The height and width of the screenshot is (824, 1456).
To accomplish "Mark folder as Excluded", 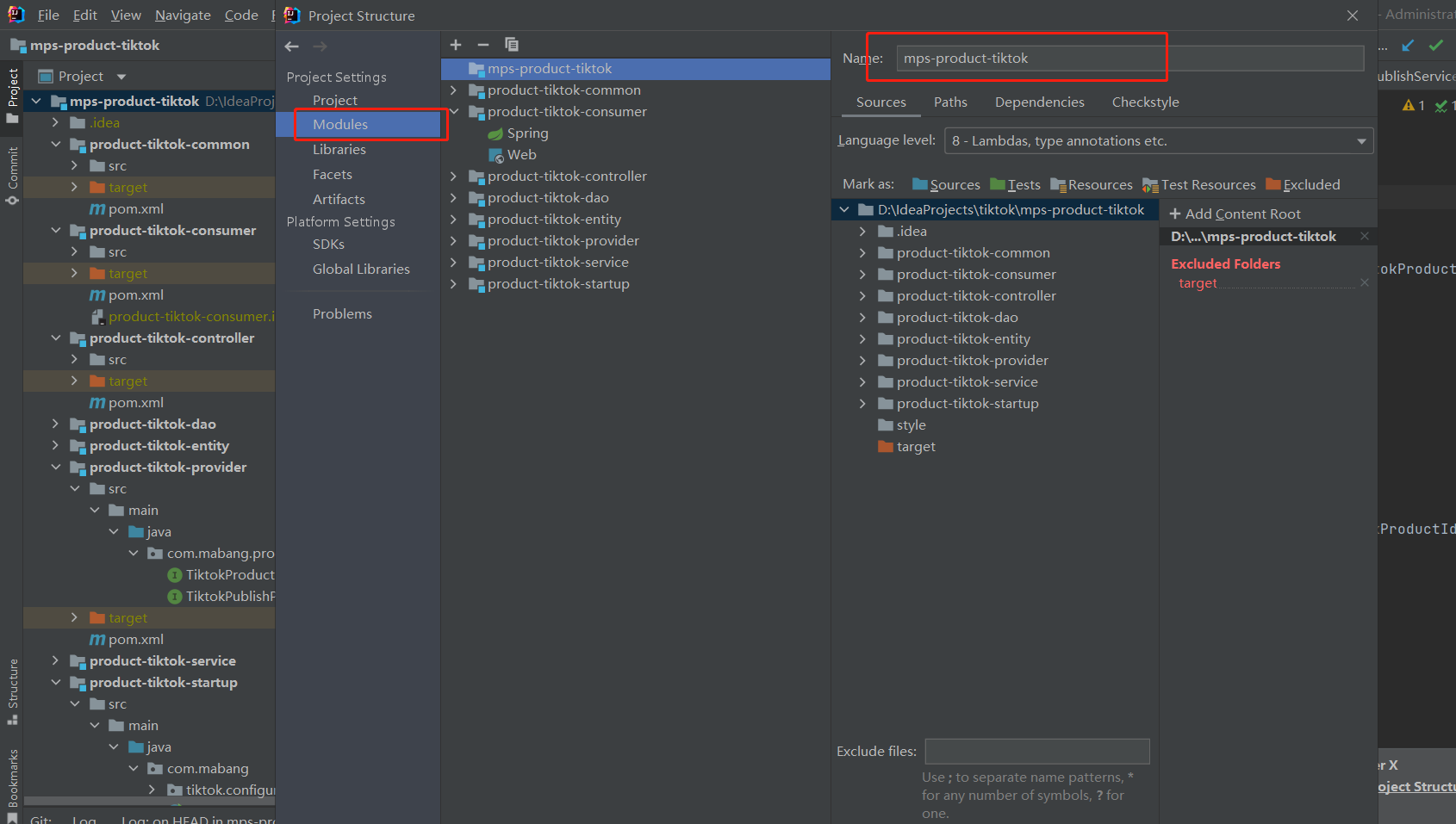I will (x=1303, y=184).
